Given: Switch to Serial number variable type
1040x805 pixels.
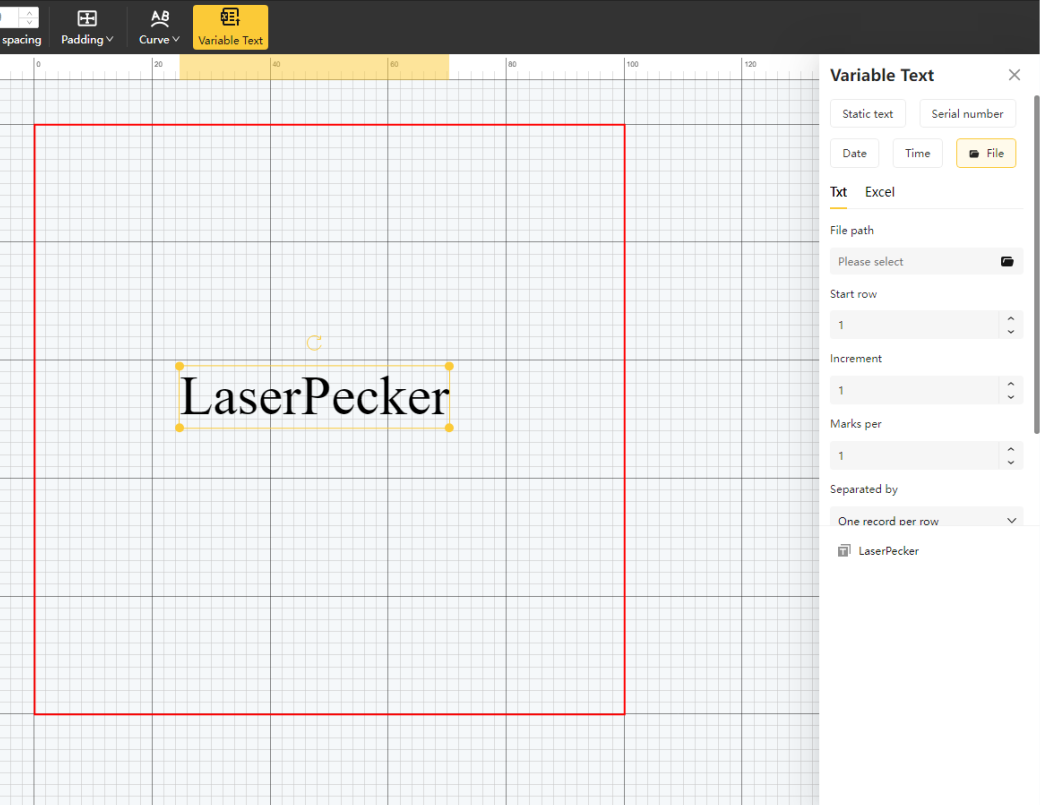Looking at the screenshot, I should (x=967, y=113).
